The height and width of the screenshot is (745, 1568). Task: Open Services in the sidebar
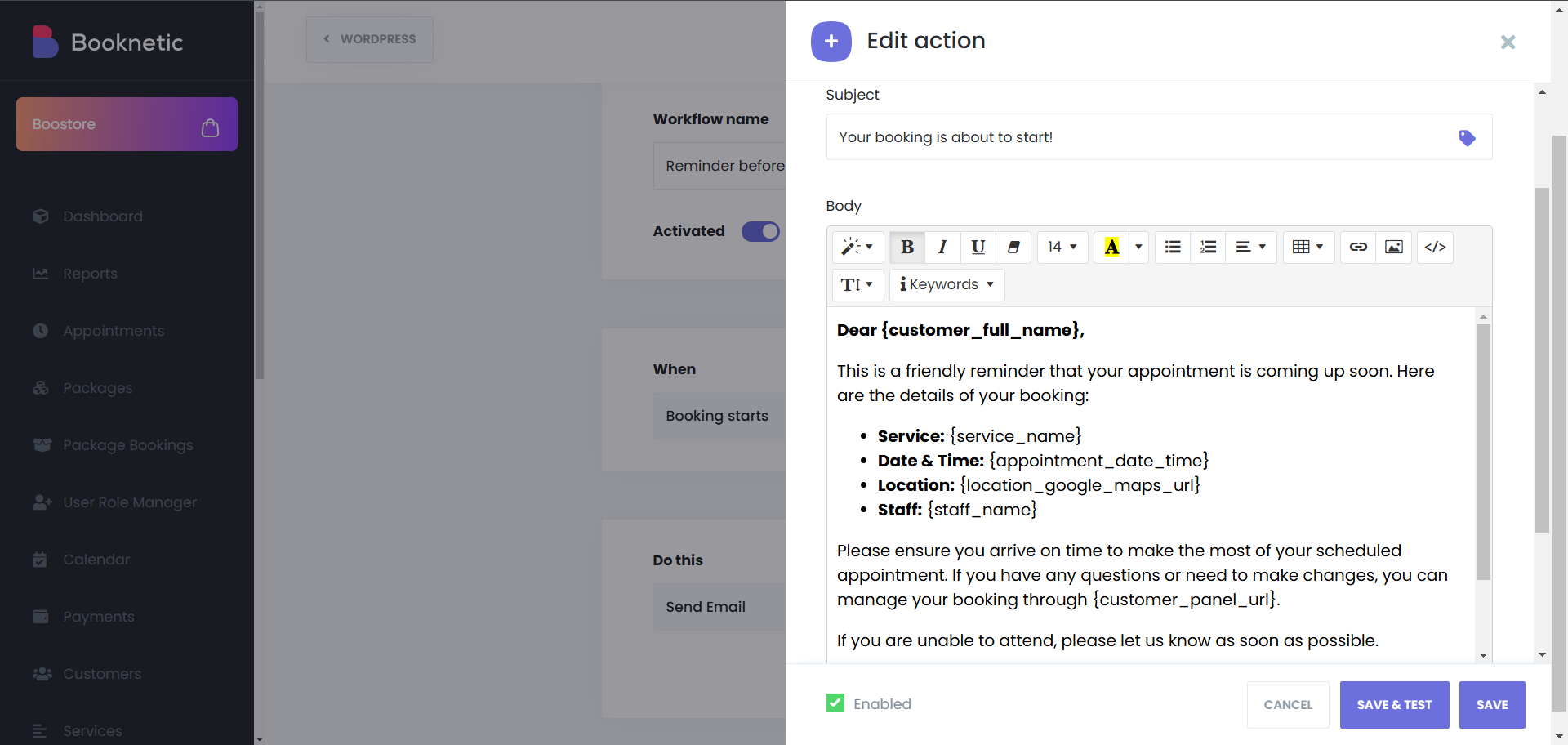click(92, 731)
